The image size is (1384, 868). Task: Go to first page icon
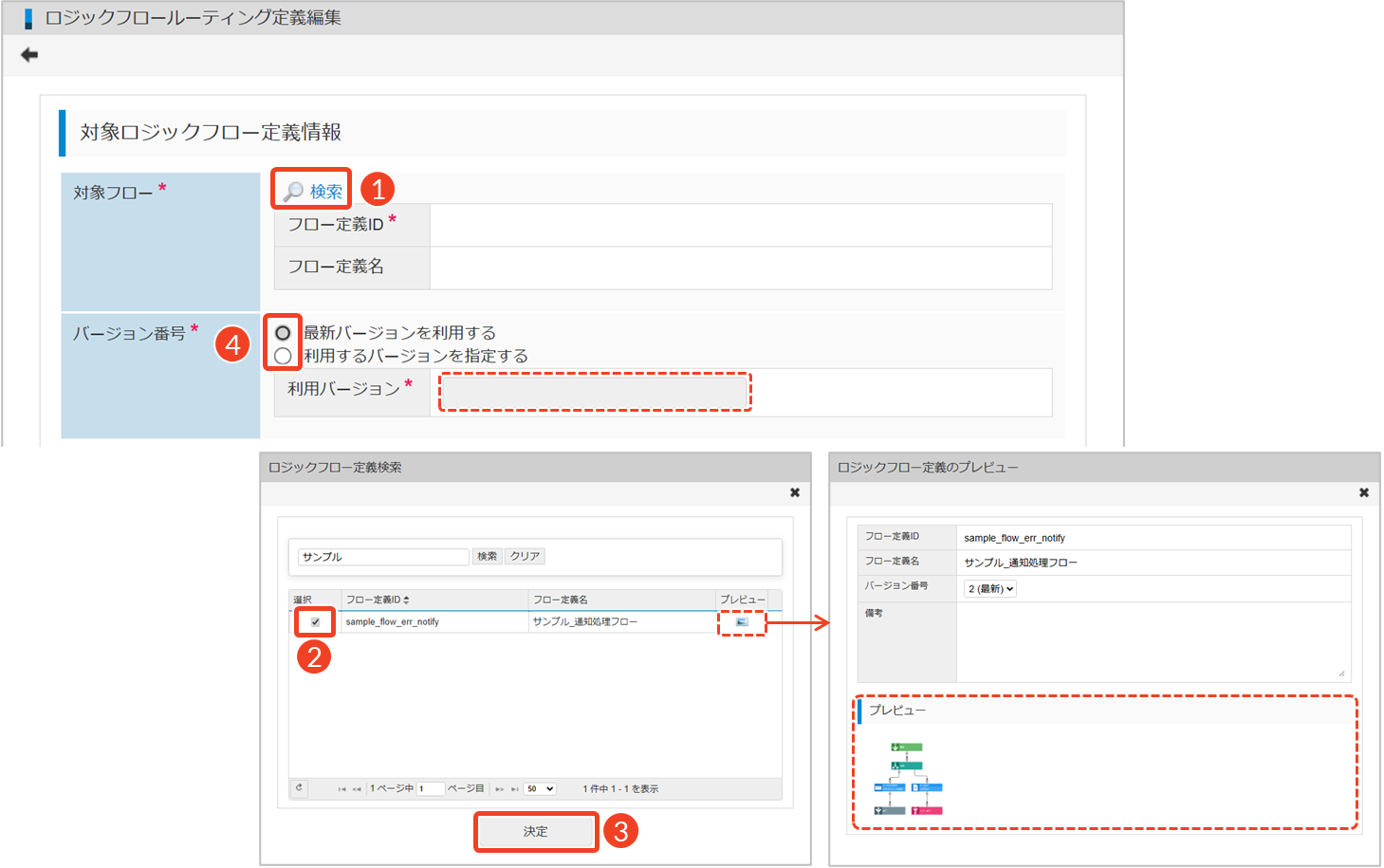[341, 789]
